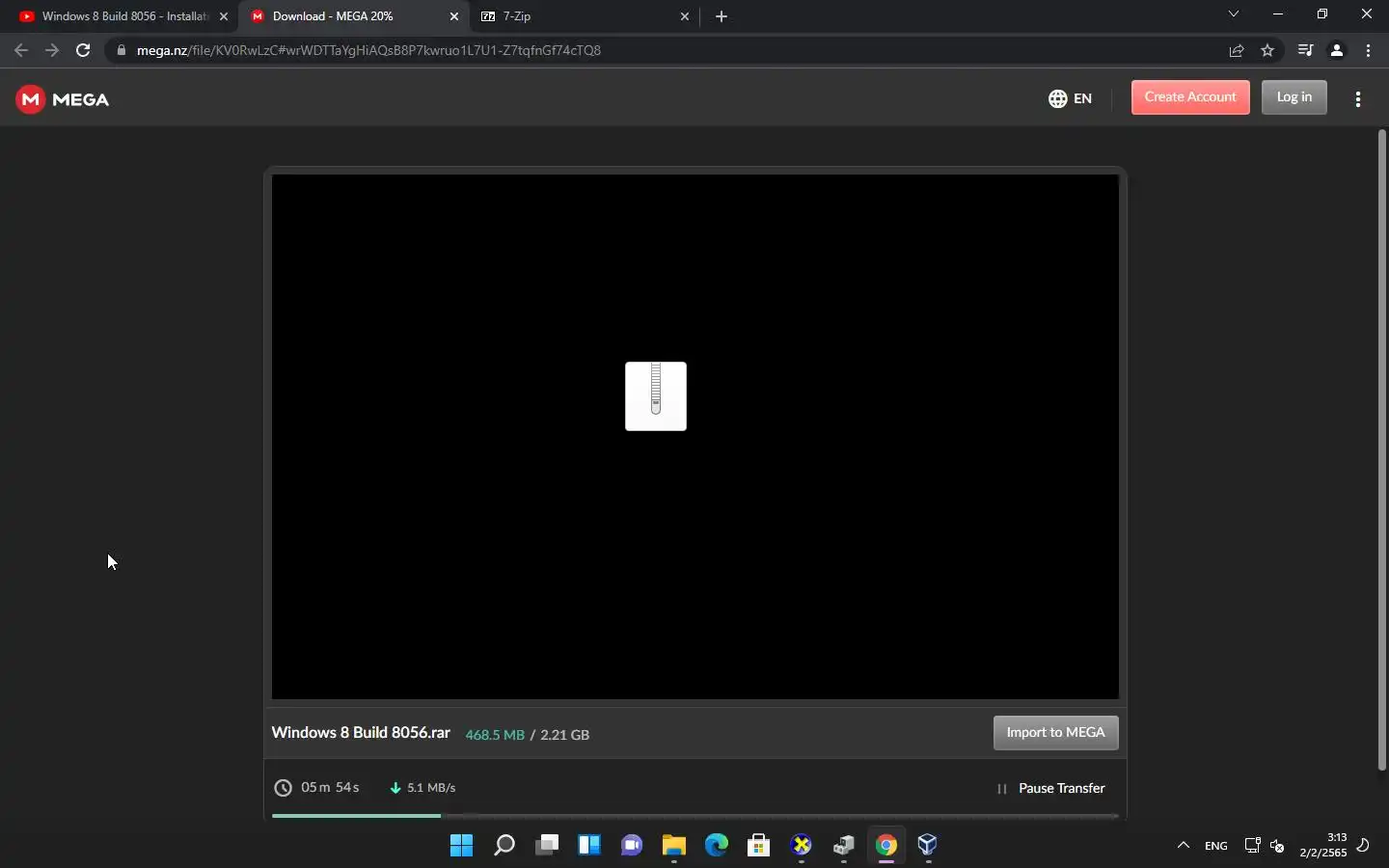Click the download progress bar

click(x=694, y=816)
